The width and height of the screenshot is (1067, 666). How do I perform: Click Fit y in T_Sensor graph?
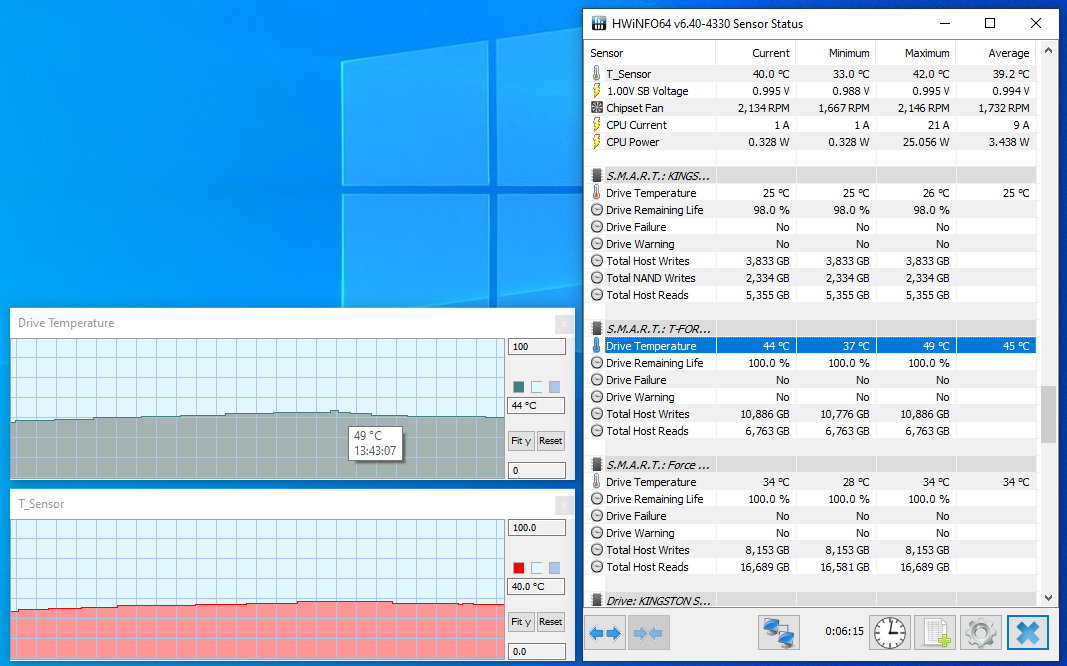pyautogui.click(x=521, y=622)
